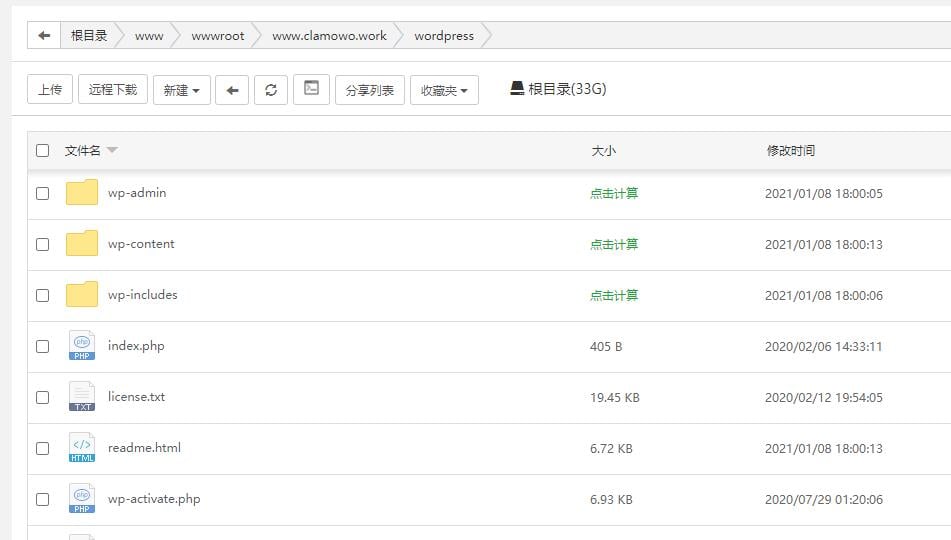Check the wp-admin row checkbox
The image size is (951, 540).
click(42, 194)
